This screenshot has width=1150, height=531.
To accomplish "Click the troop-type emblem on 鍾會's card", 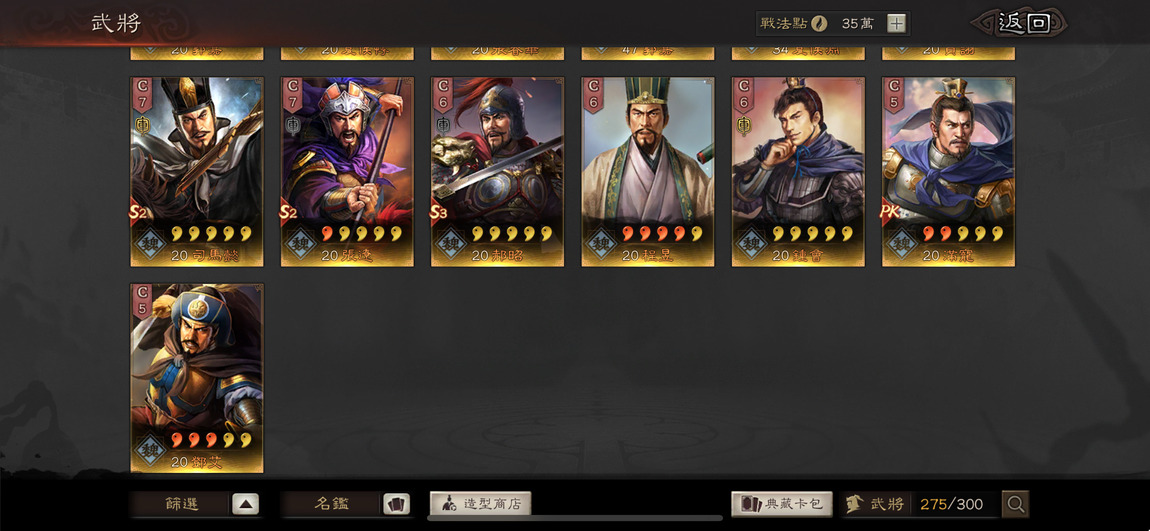I will [x=744, y=126].
